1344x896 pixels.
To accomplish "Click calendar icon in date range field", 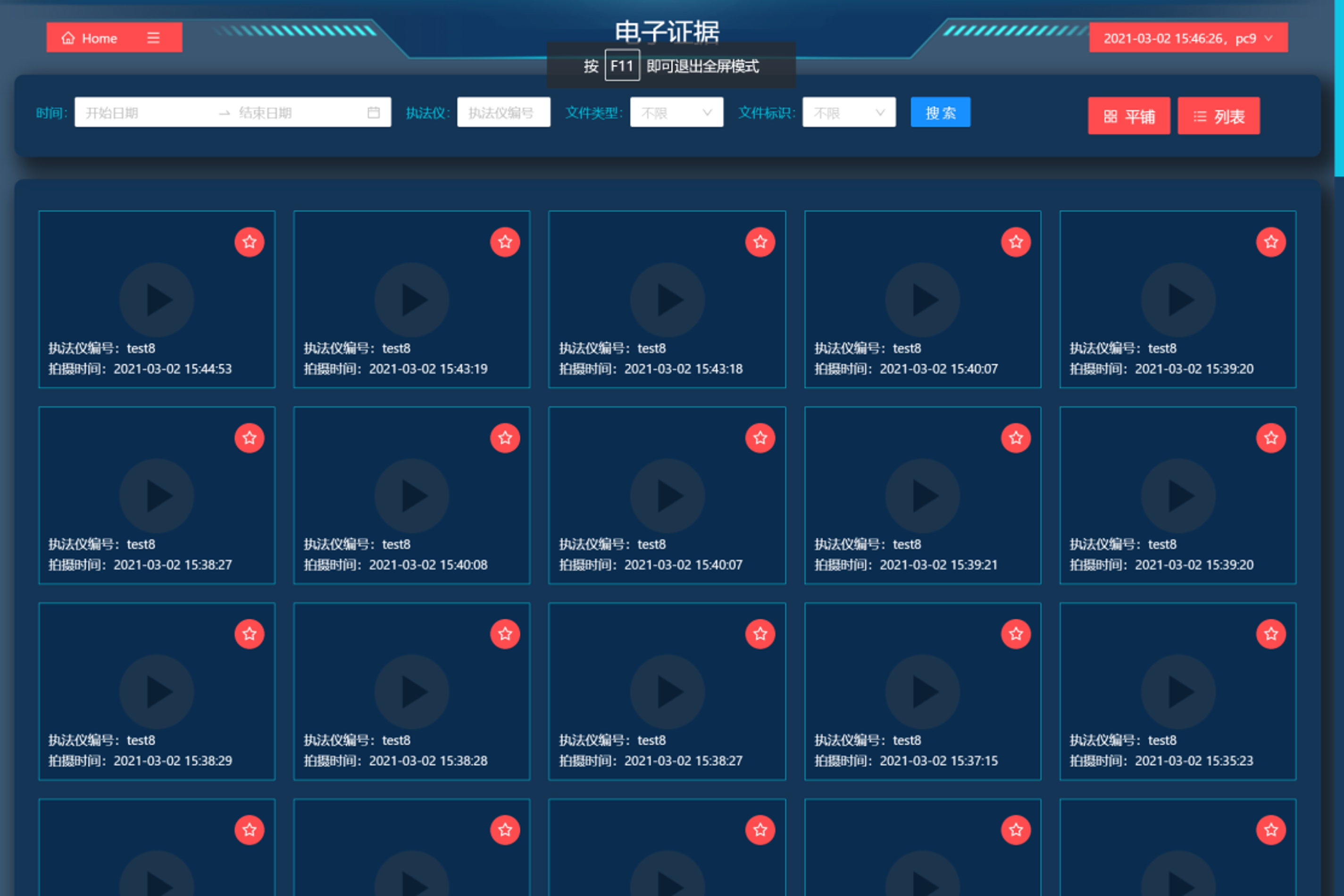I will tap(373, 113).
